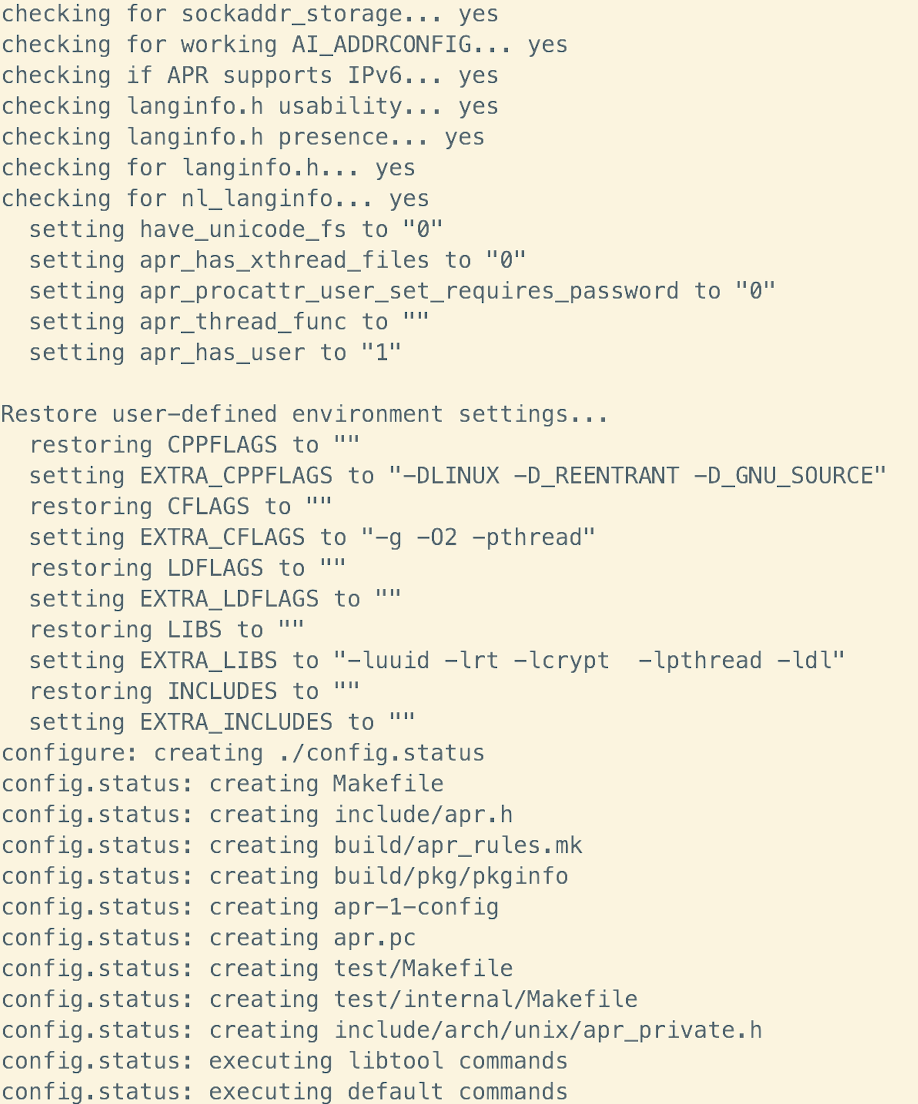The height and width of the screenshot is (1104, 918).
Task: Click the "-DLINUX -D_REENTRANT -D_GNU_SOURCE" value
Action: pos(637,476)
